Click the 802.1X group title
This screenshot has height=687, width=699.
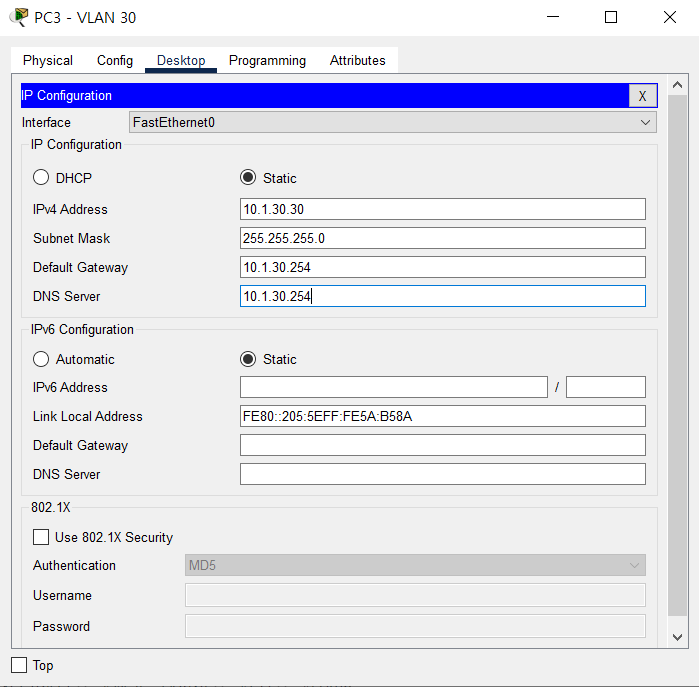(51, 507)
